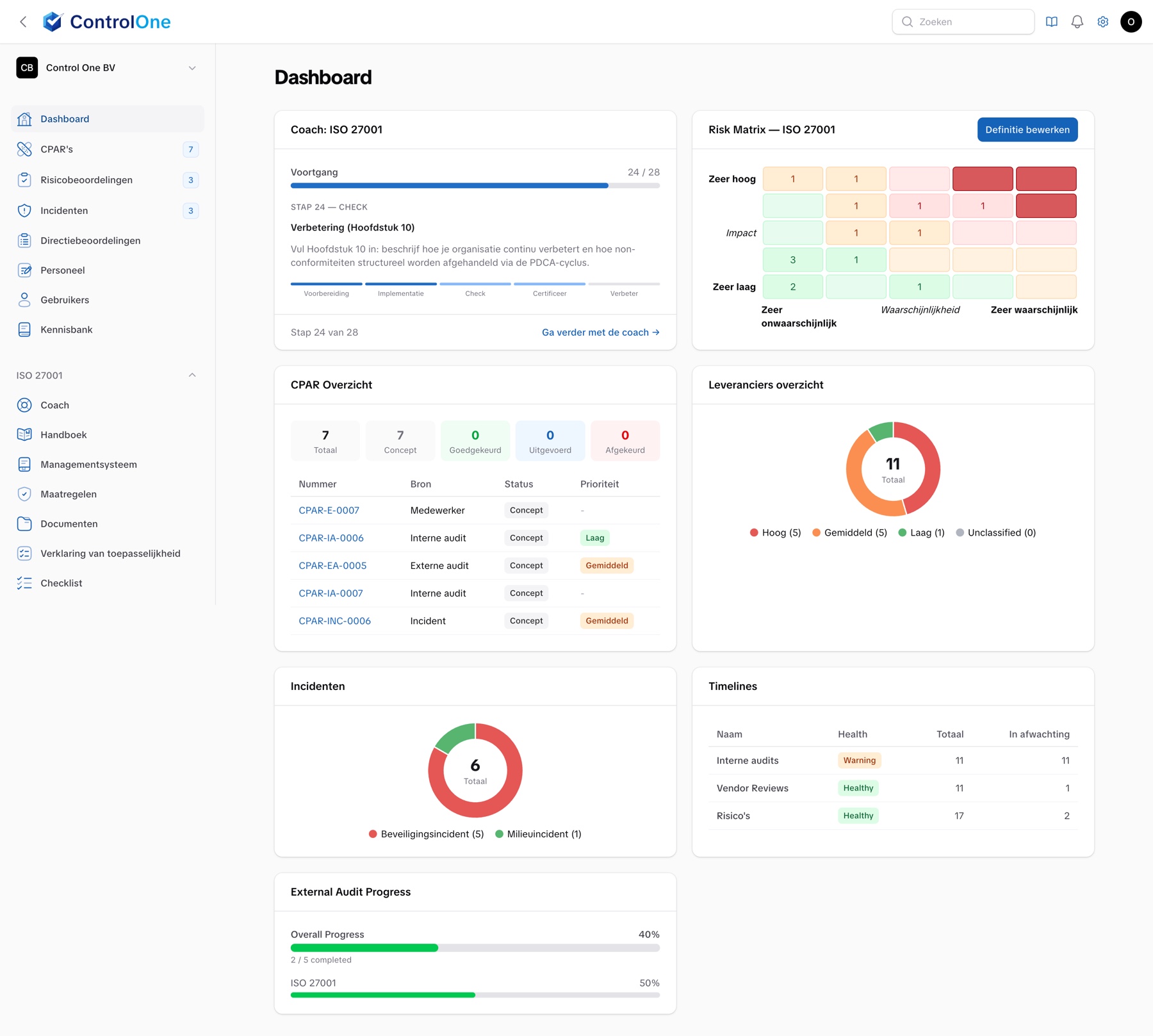Open Kennisbank menu item
Image resolution: width=1153 pixels, height=1036 pixels.
(108, 330)
